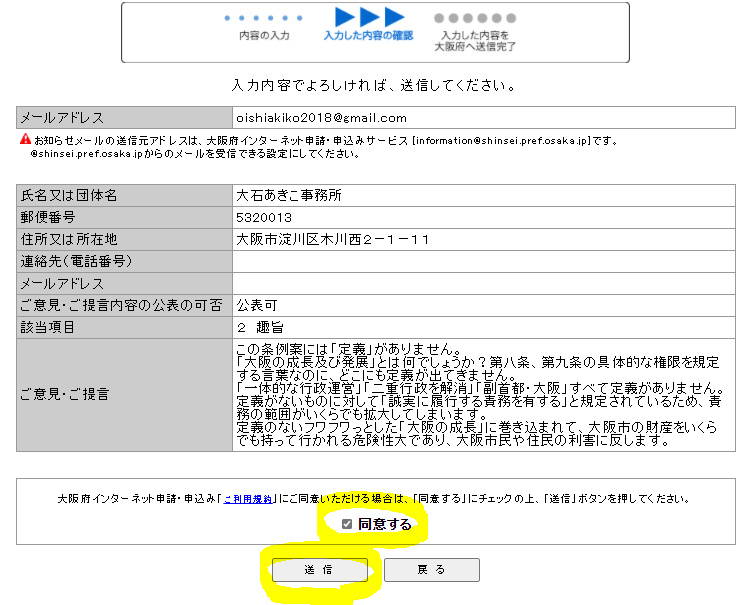Viewport: 751px width, 605px height.
Task: Click the 公表可 value cell
Action: coord(255,305)
